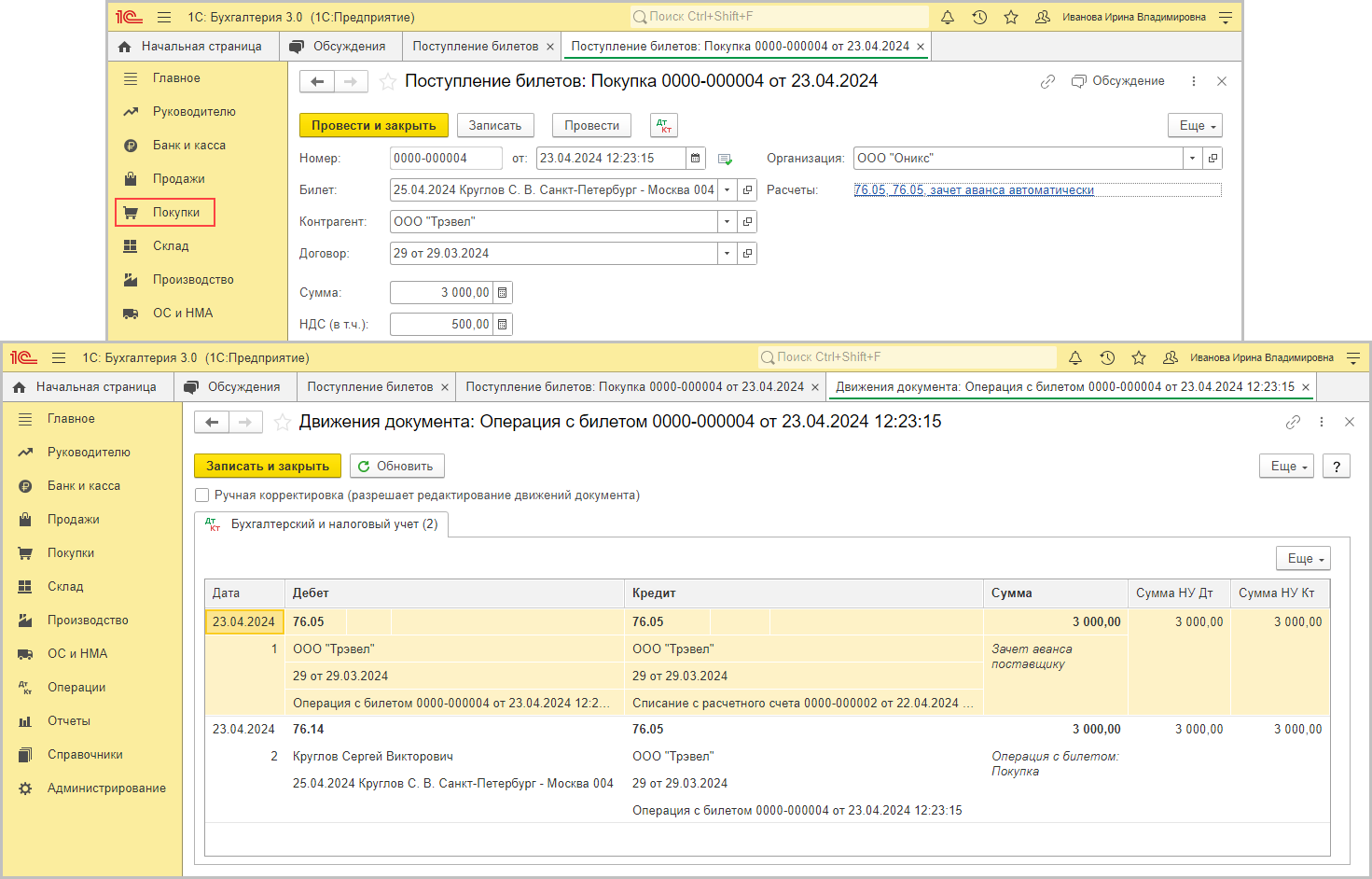This screenshot has width=1372, height=879.
Task: Open Еще menu beside help button
Action: click(x=1286, y=467)
